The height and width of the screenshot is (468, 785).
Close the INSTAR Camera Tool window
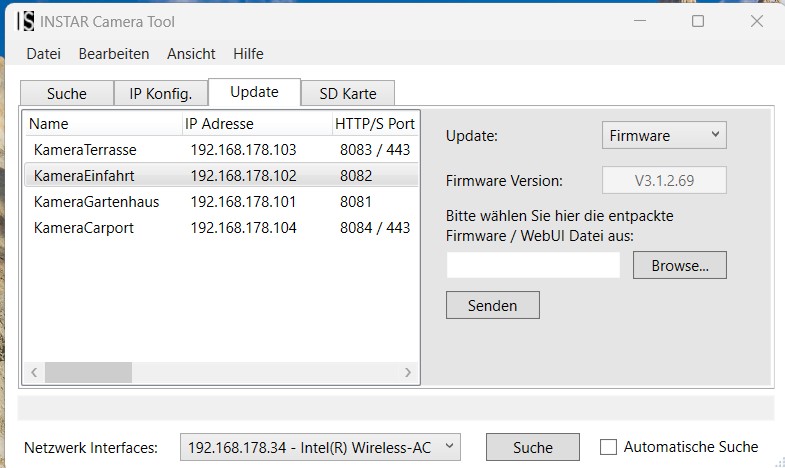pyautogui.click(x=756, y=21)
